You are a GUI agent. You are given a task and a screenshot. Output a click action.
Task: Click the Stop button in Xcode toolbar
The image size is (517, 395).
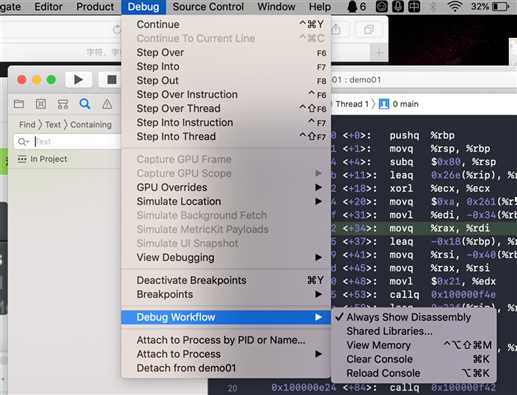(112, 80)
